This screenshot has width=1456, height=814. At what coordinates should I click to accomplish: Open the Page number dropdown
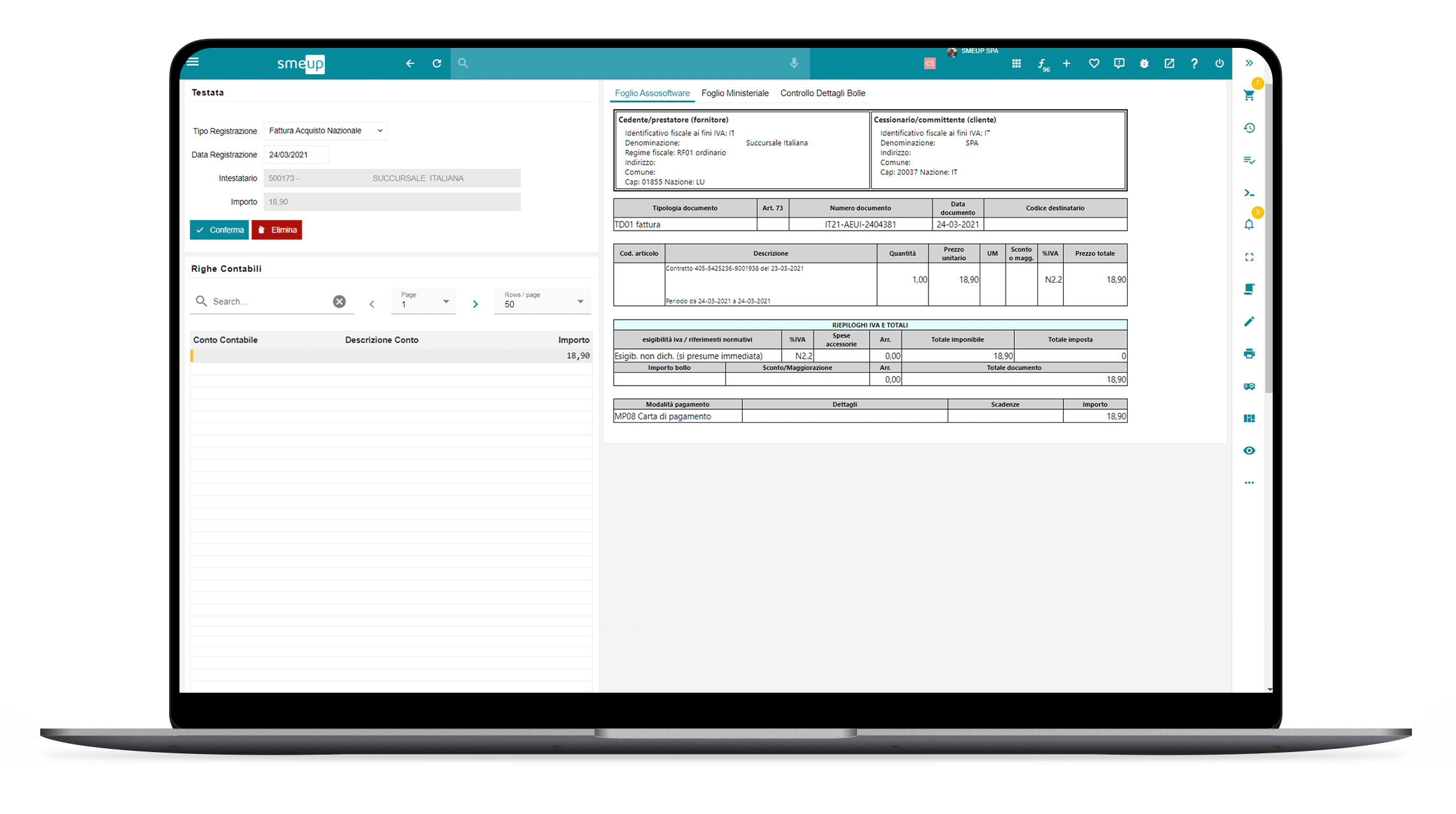[423, 301]
